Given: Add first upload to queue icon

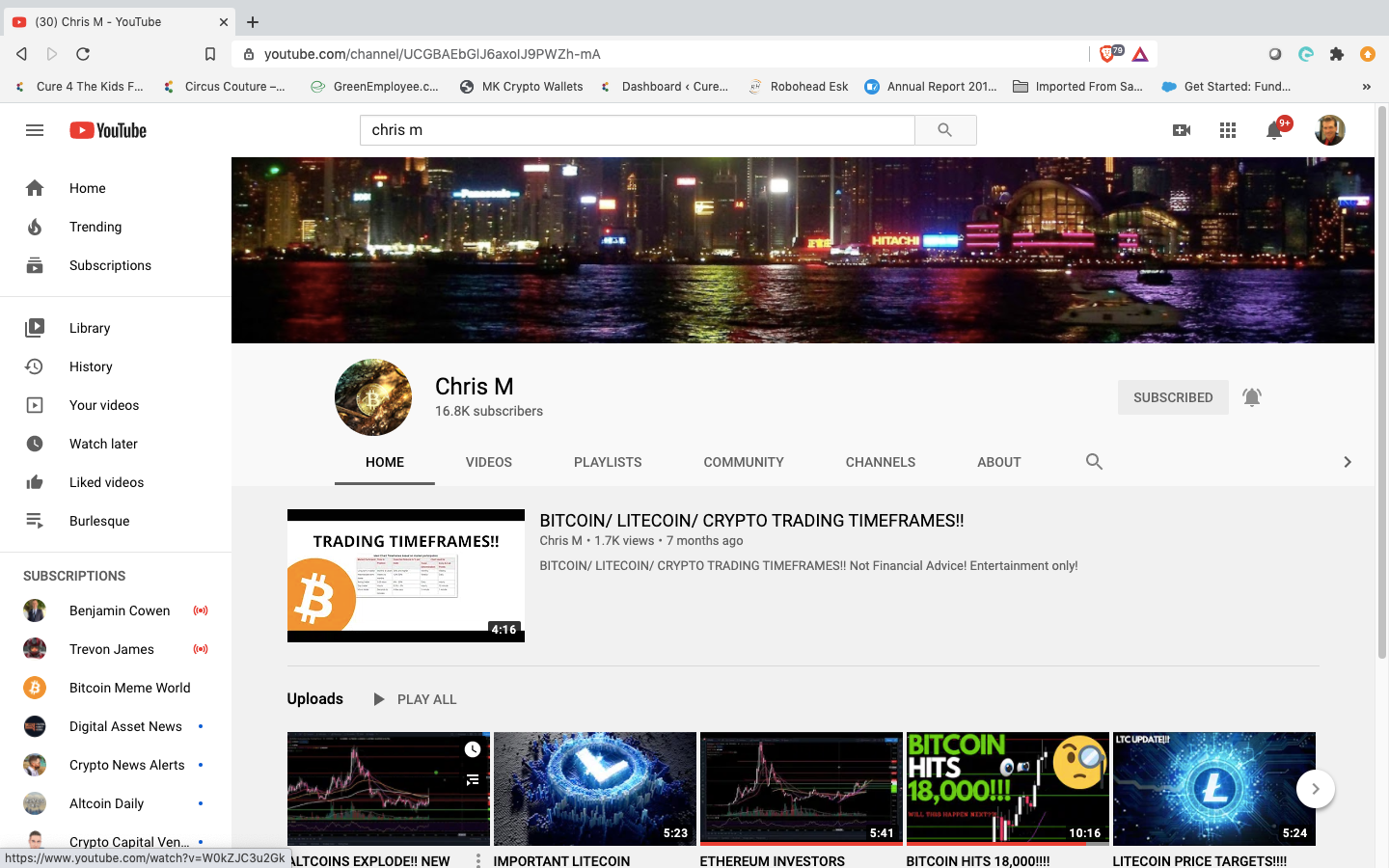Looking at the screenshot, I should click(473, 779).
